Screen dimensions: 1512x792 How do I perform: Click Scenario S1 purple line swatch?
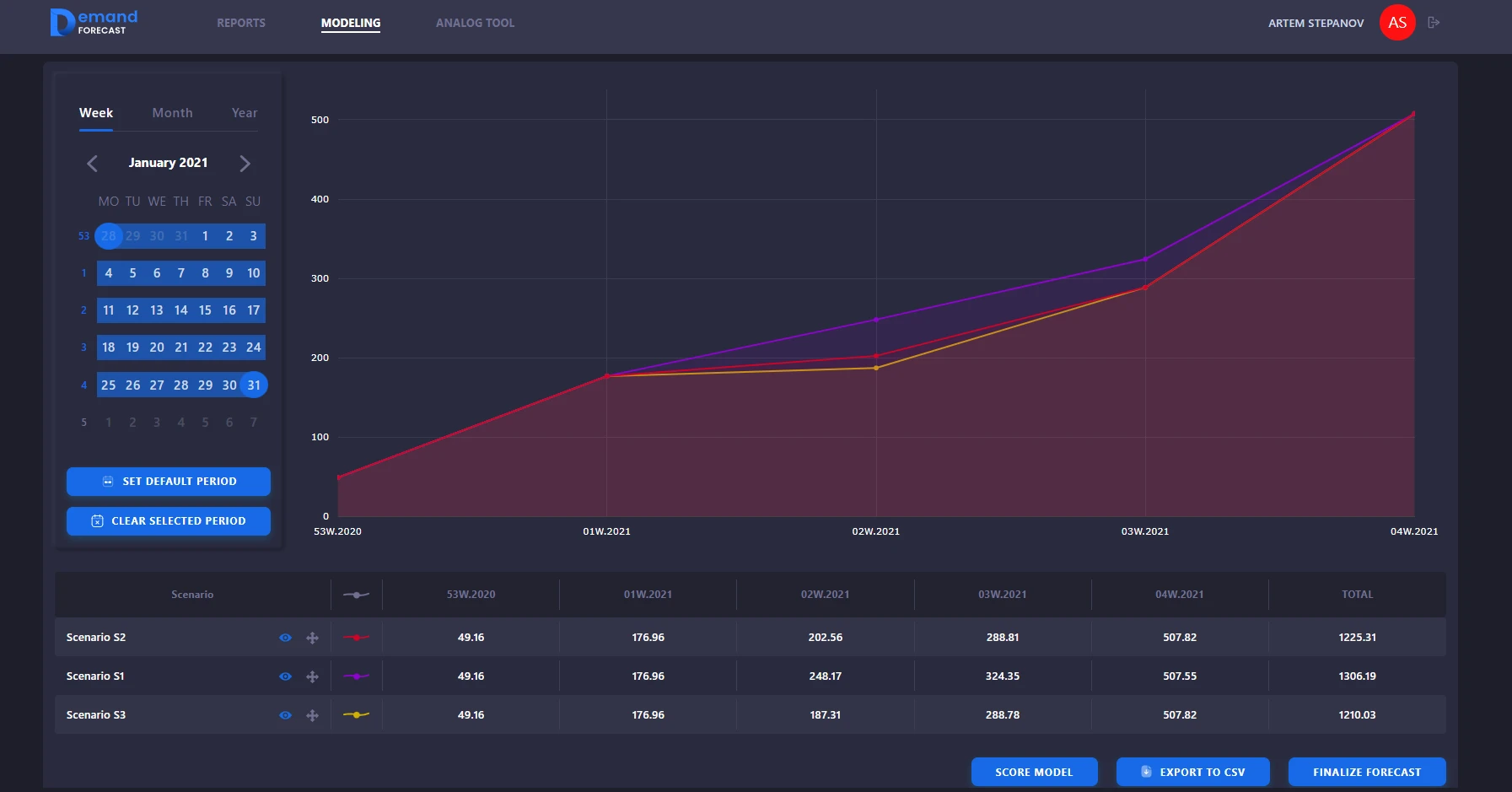(356, 676)
